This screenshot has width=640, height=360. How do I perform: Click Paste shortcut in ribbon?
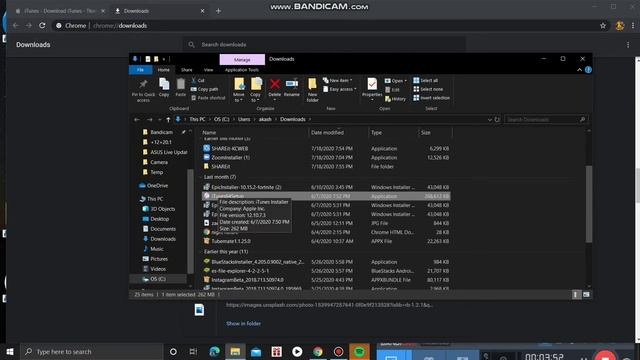(208, 98)
